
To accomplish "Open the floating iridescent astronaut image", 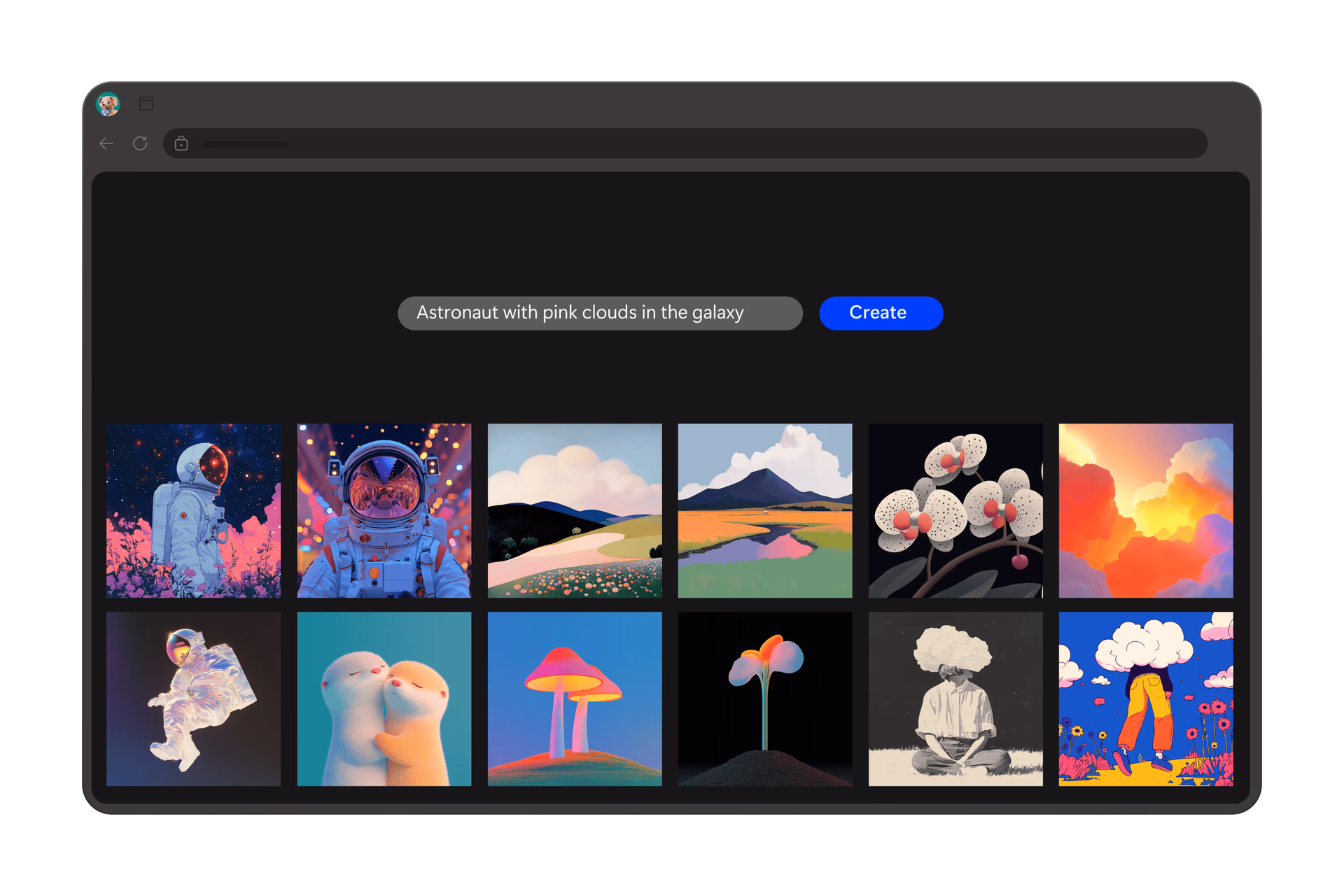I will pos(193,699).
